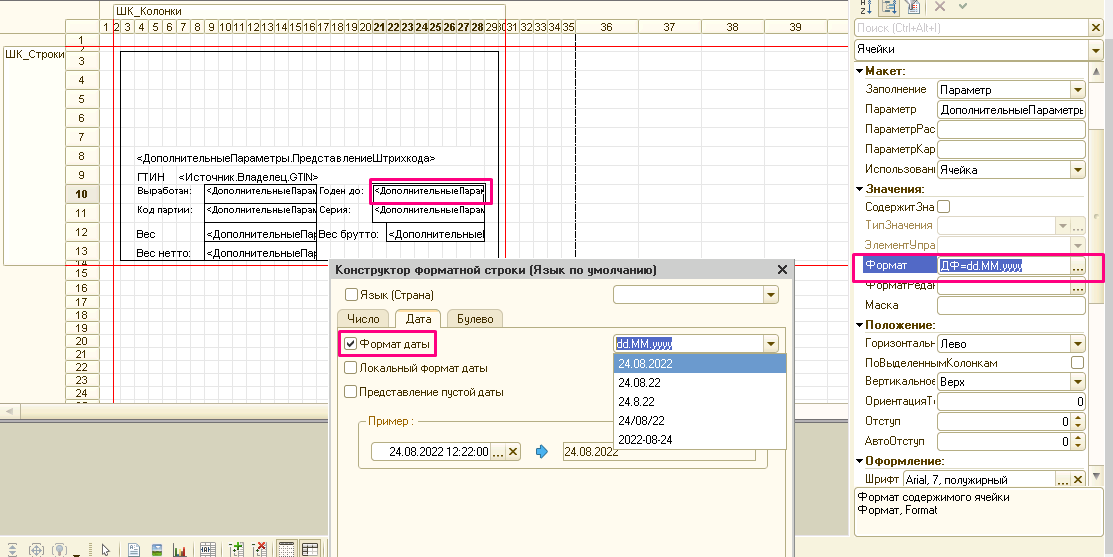Image resolution: width=1113 pixels, height=557 pixels.
Task: Switch to the Число tab
Action: pos(363,319)
